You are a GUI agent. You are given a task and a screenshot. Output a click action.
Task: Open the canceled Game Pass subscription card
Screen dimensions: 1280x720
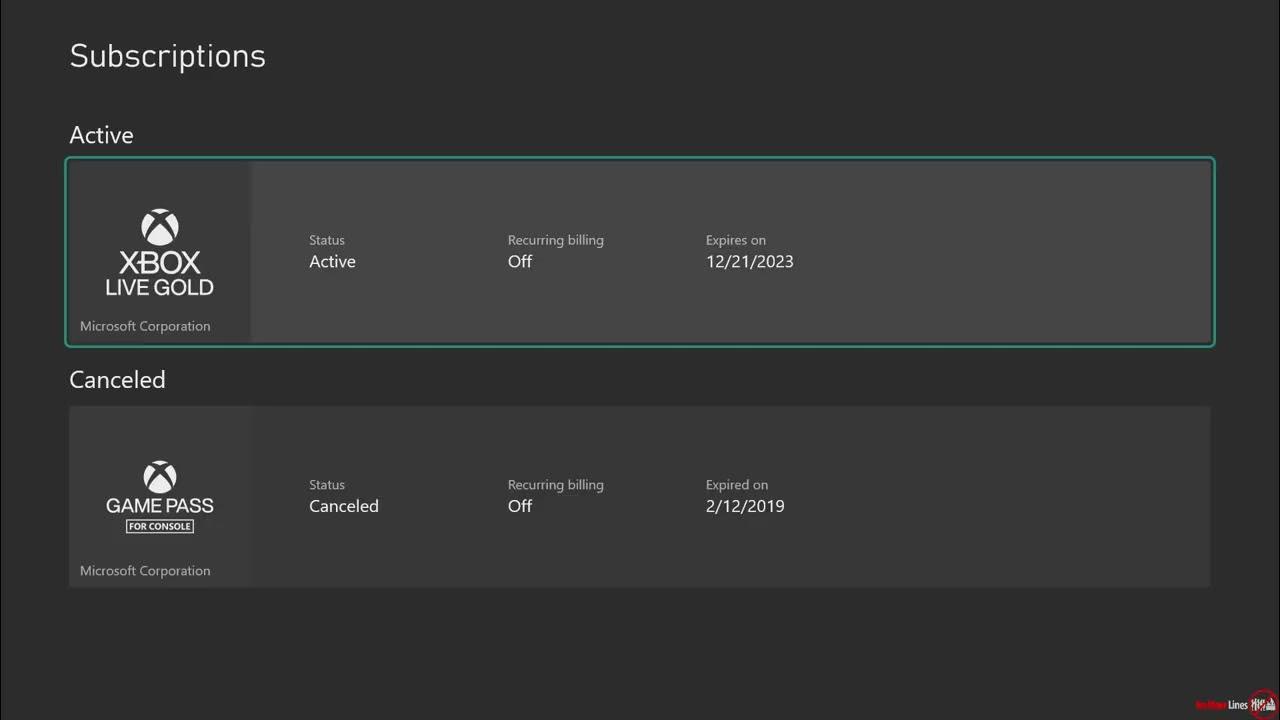[x=640, y=497]
